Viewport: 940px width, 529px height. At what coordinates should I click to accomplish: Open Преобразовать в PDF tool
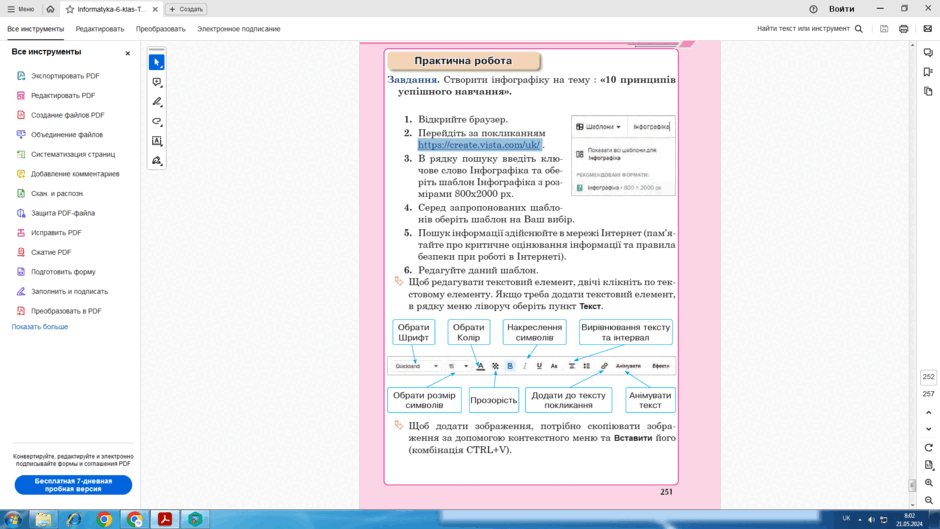pos(66,311)
